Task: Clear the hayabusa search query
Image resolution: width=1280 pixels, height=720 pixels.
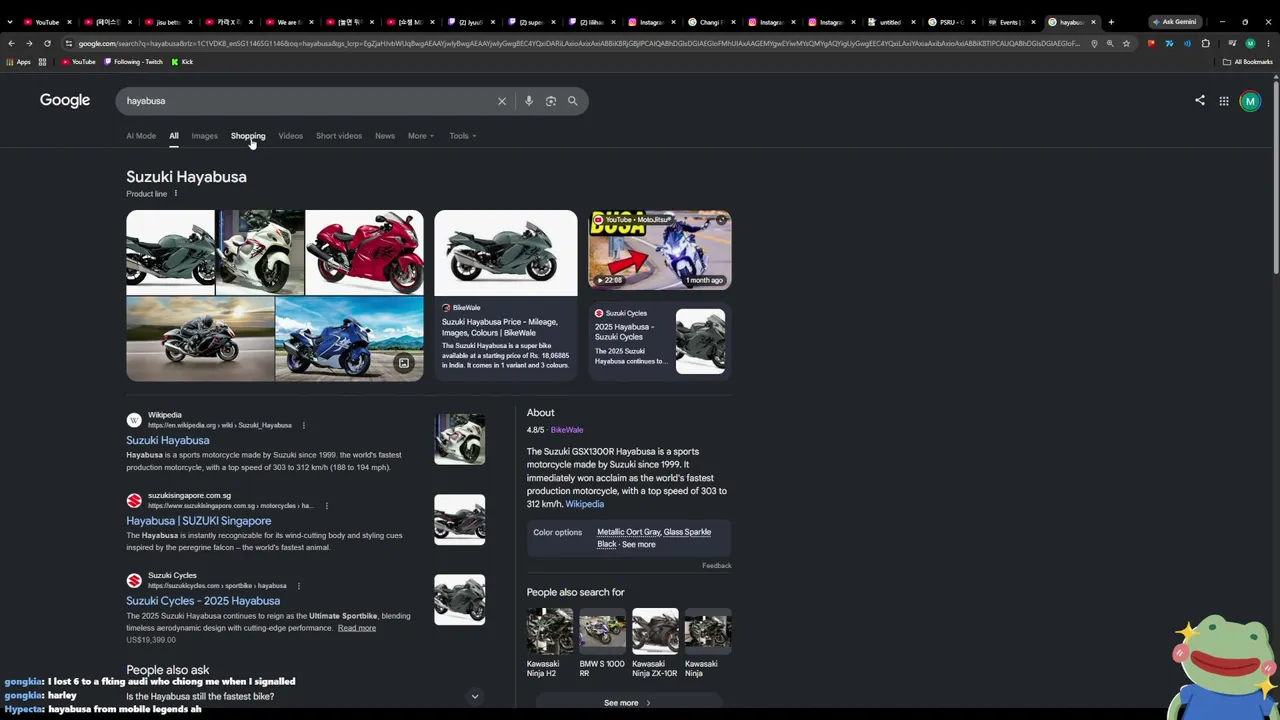Action: pos(502,101)
